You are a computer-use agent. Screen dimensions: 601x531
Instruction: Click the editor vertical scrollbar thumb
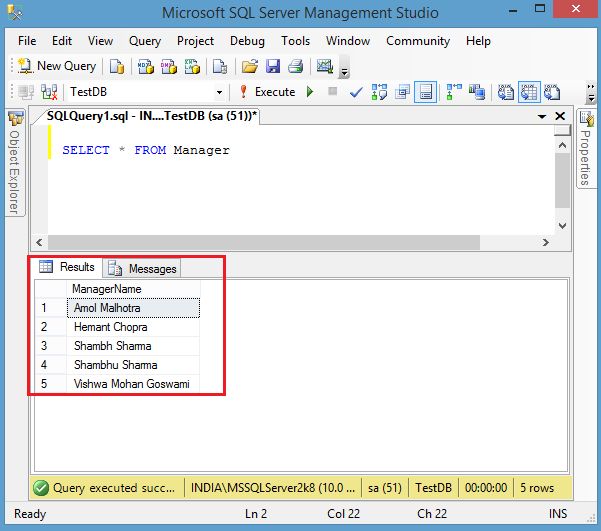point(563,181)
